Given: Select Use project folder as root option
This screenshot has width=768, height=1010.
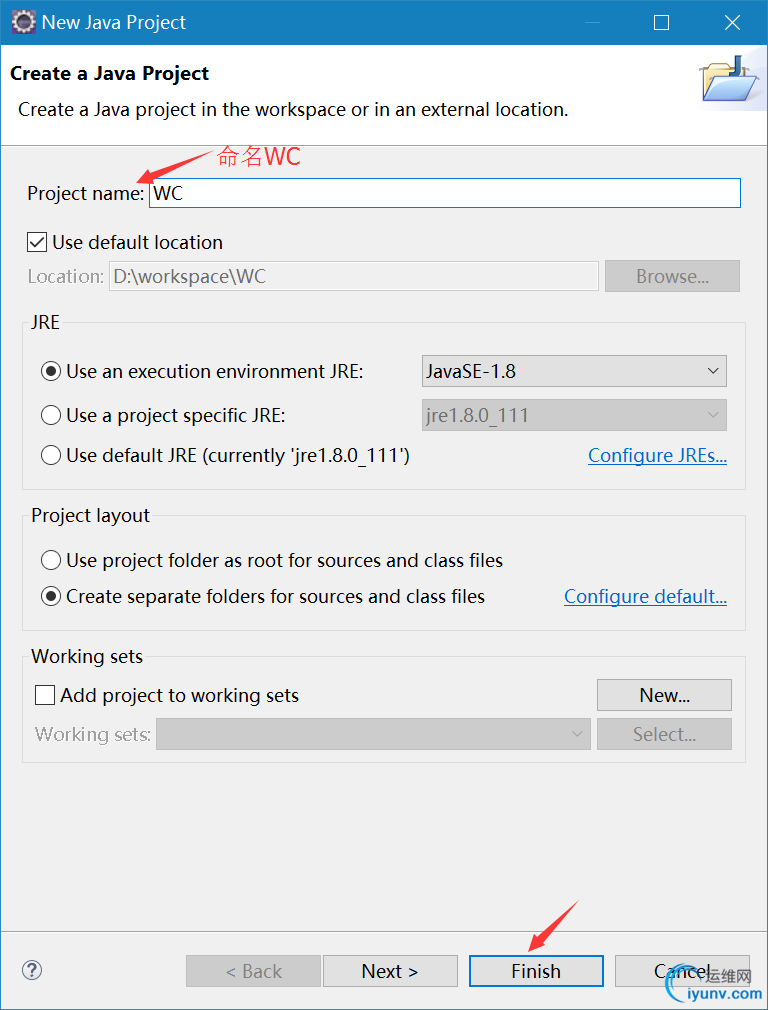Looking at the screenshot, I should click(51, 560).
